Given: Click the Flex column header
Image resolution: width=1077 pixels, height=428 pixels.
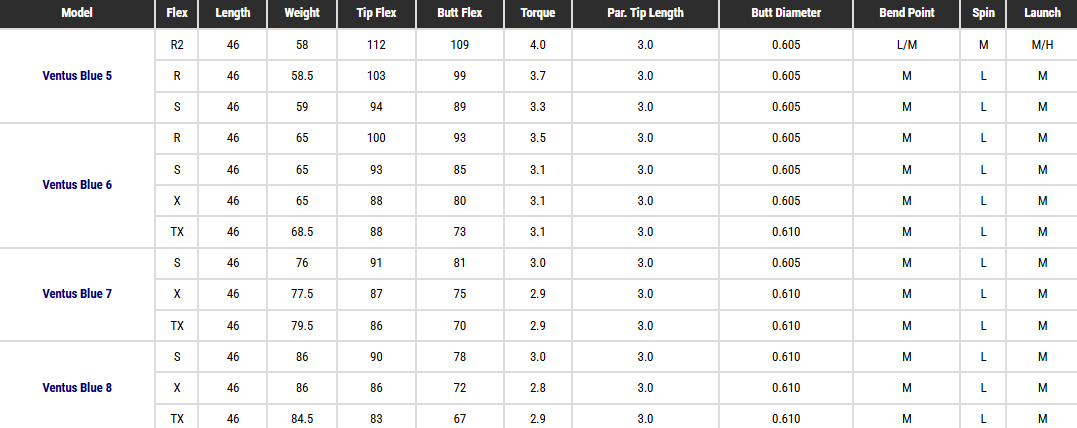Looking at the screenshot, I should point(177,13).
